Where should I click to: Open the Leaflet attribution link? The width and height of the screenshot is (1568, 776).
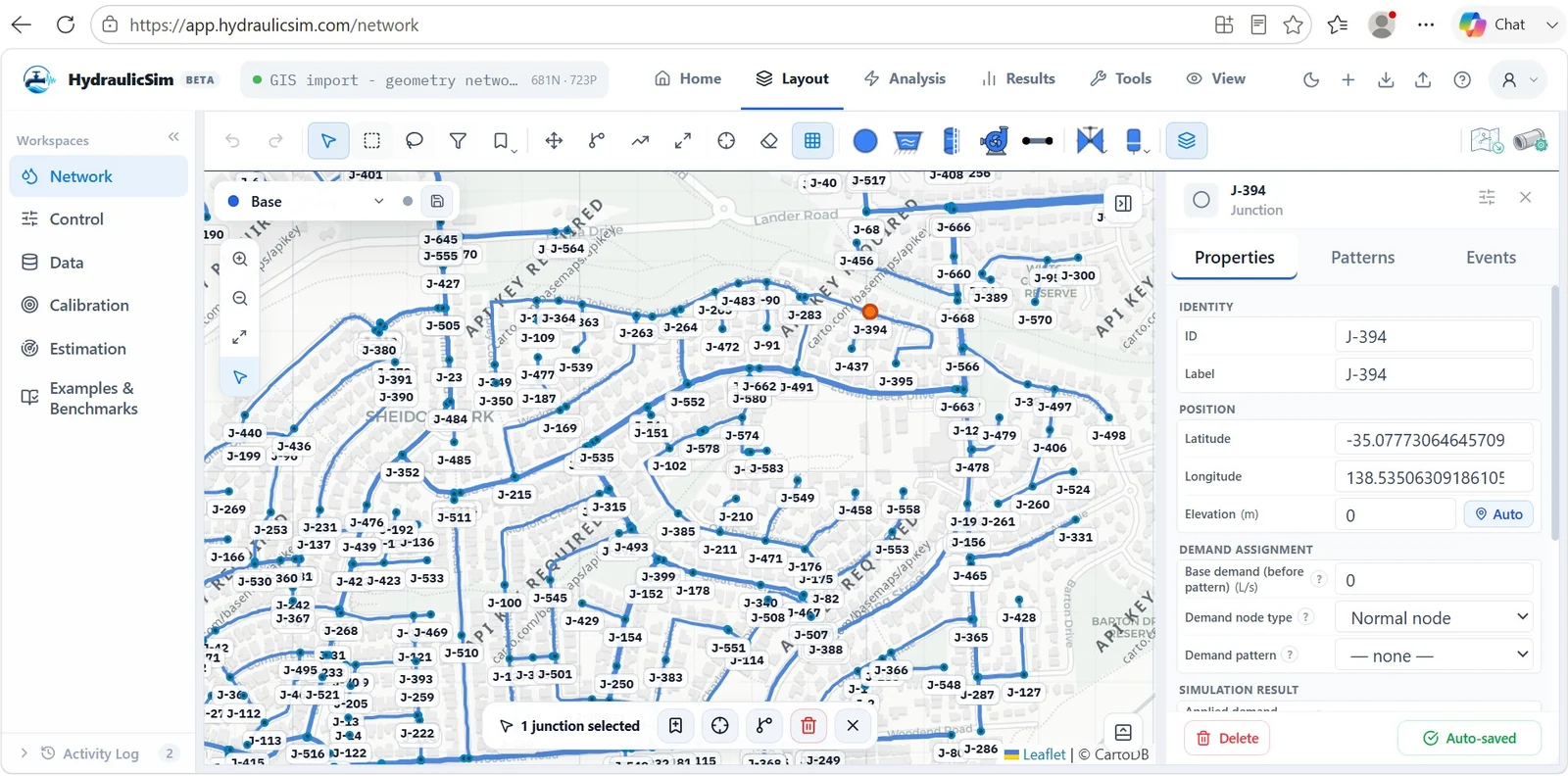click(1044, 754)
